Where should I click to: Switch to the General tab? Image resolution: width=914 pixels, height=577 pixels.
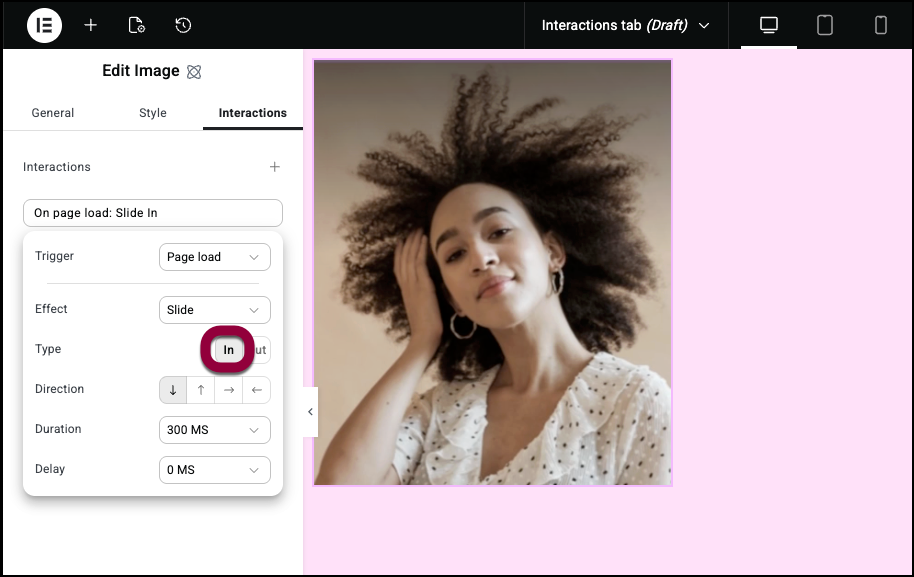[x=53, y=113]
